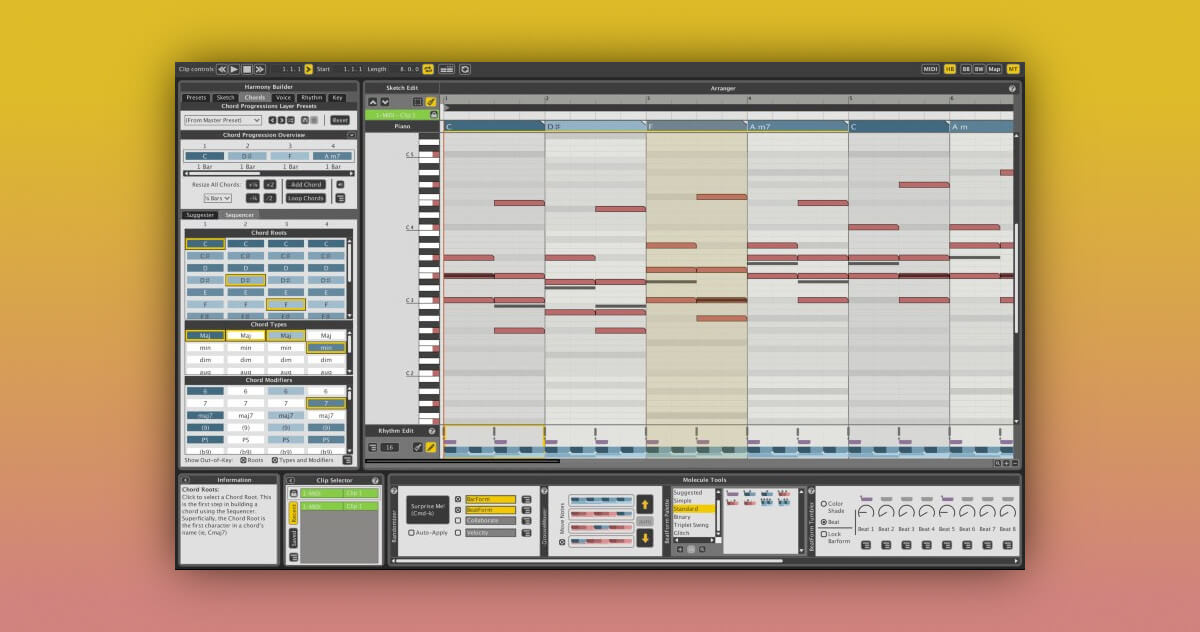1200x632 pixels.
Task: Toggle the Collaborate randomizer checkbox
Action: pos(458,520)
